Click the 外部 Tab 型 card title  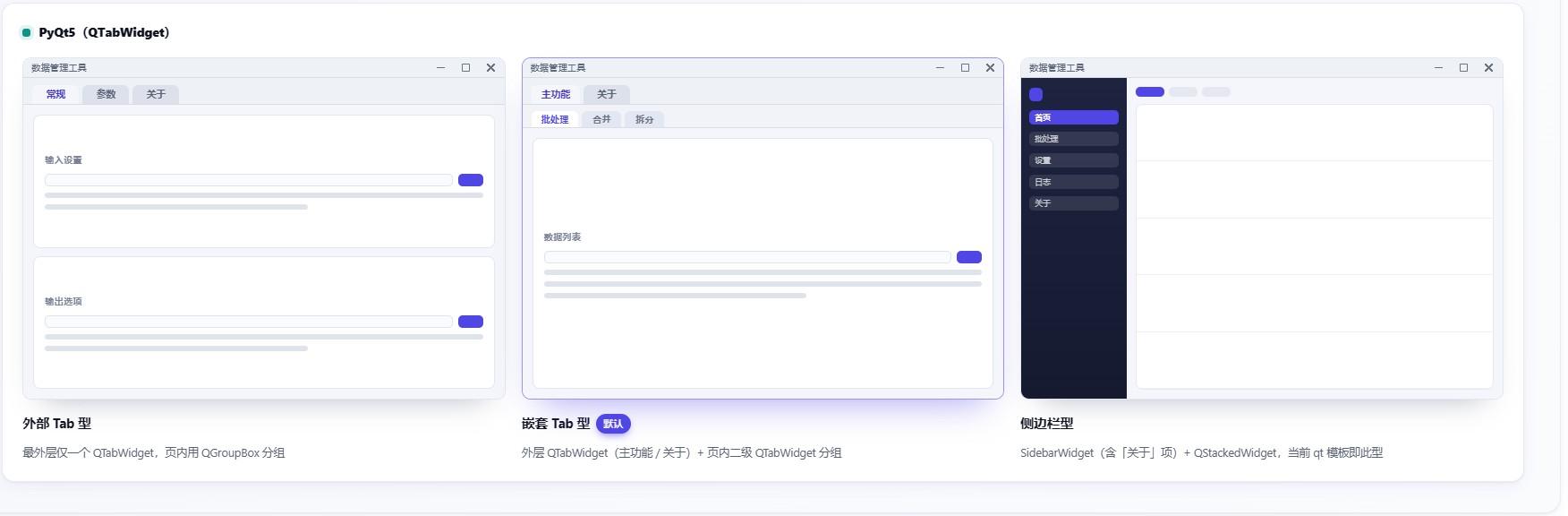pos(56,424)
